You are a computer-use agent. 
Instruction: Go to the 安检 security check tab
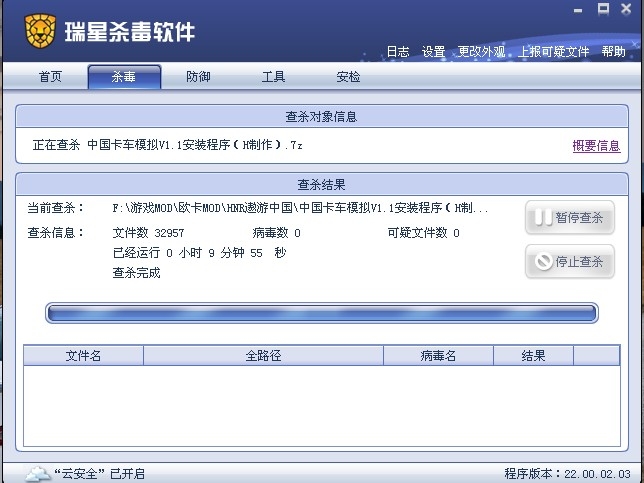point(348,76)
